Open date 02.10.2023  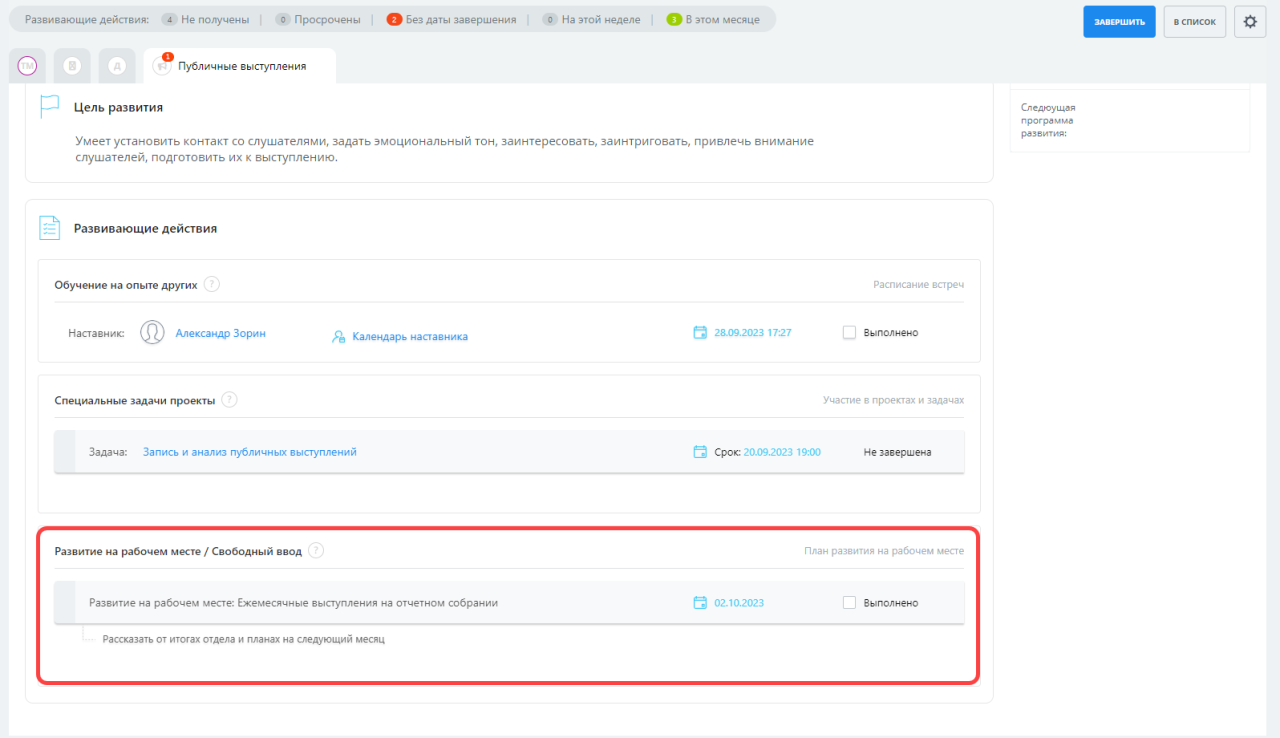point(739,603)
